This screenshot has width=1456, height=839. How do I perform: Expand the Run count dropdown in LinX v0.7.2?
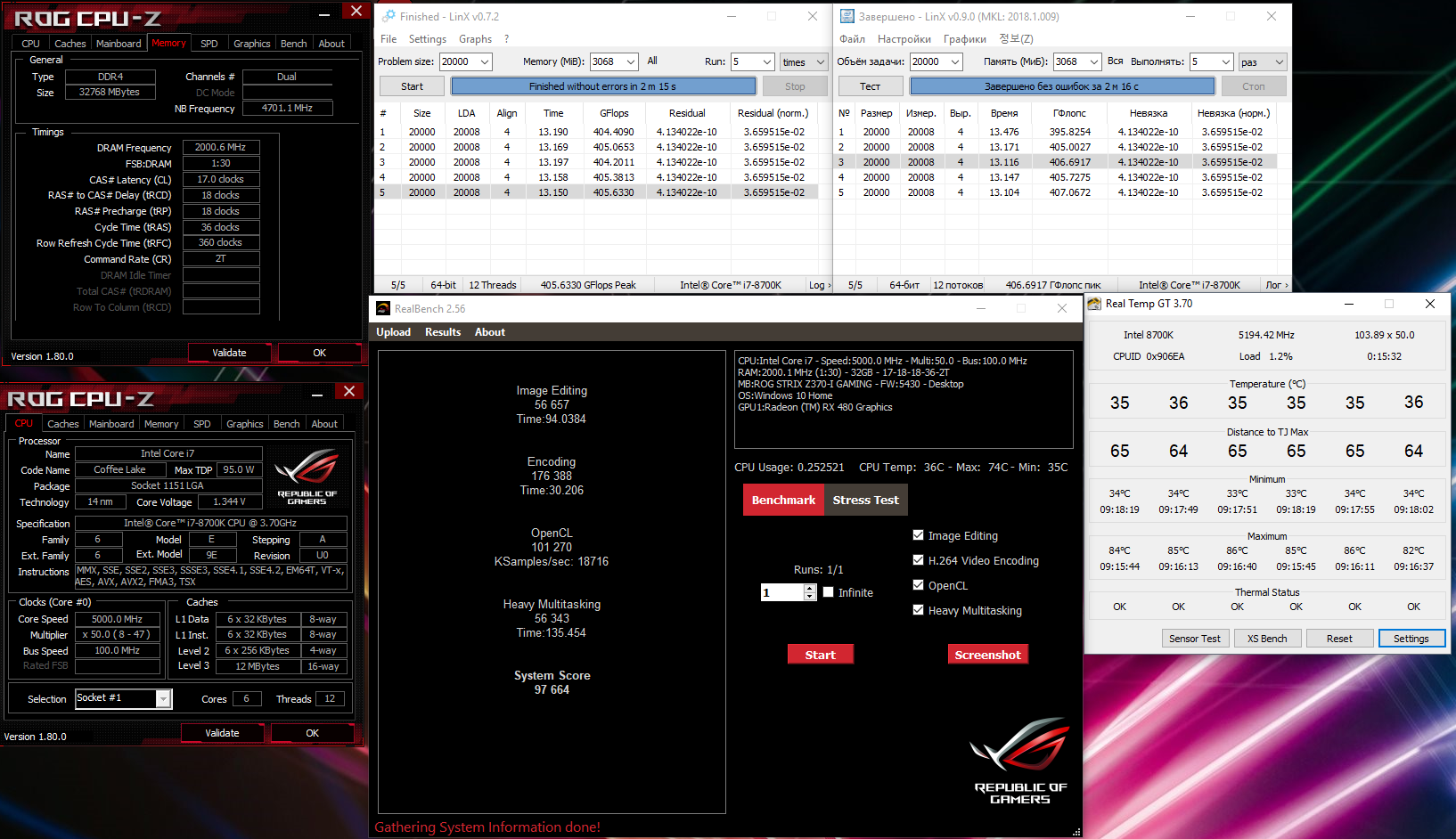[x=766, y=61]
